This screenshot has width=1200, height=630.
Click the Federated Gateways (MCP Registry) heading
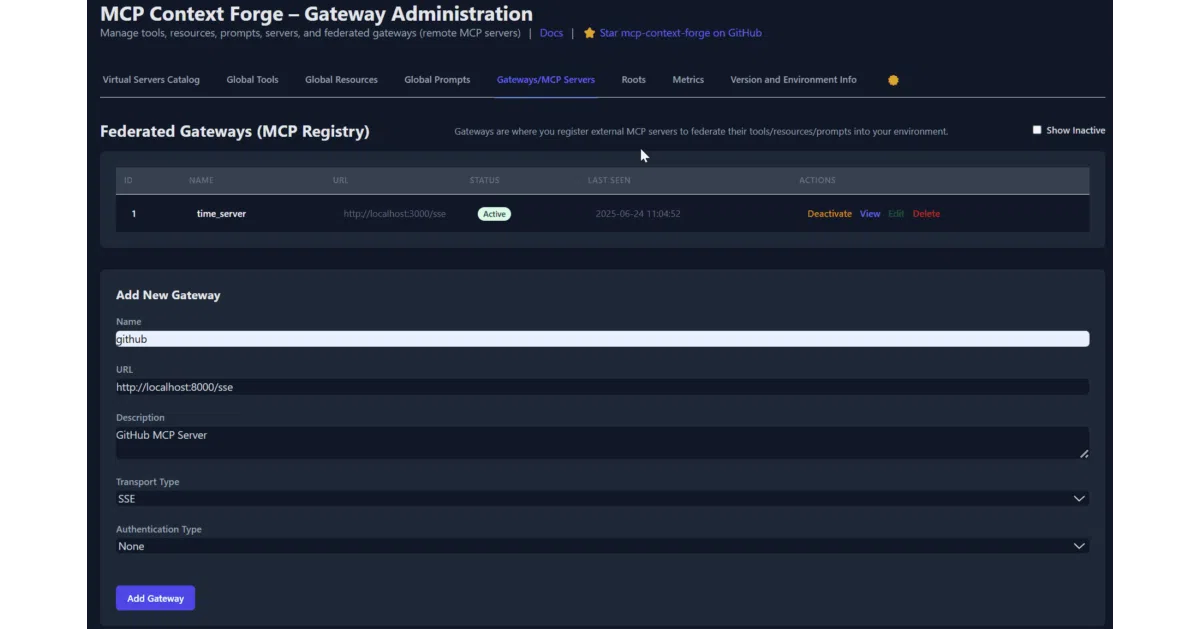pos(235,132)
